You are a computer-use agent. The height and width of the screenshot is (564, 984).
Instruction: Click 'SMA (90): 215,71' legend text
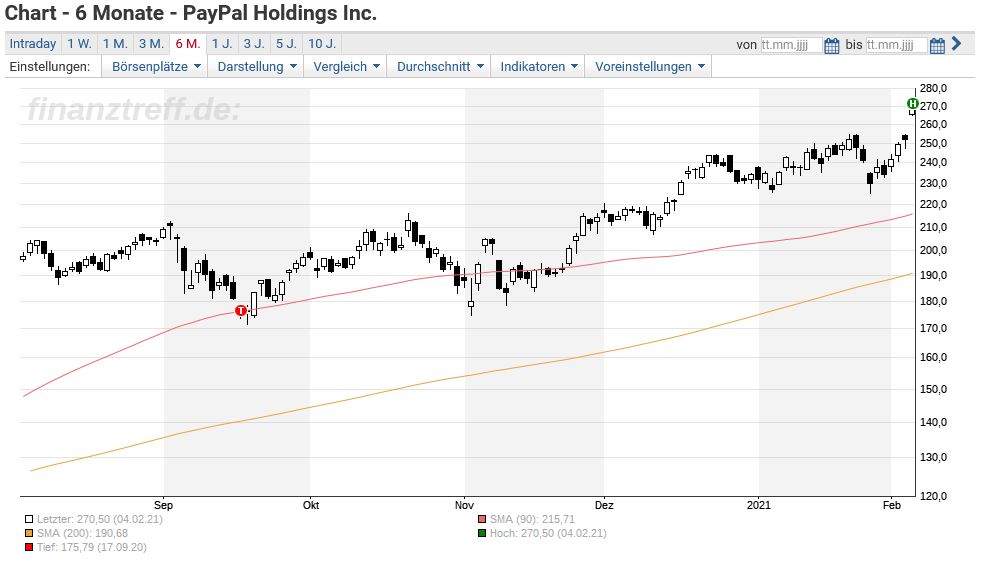click(x=532, y=519)
